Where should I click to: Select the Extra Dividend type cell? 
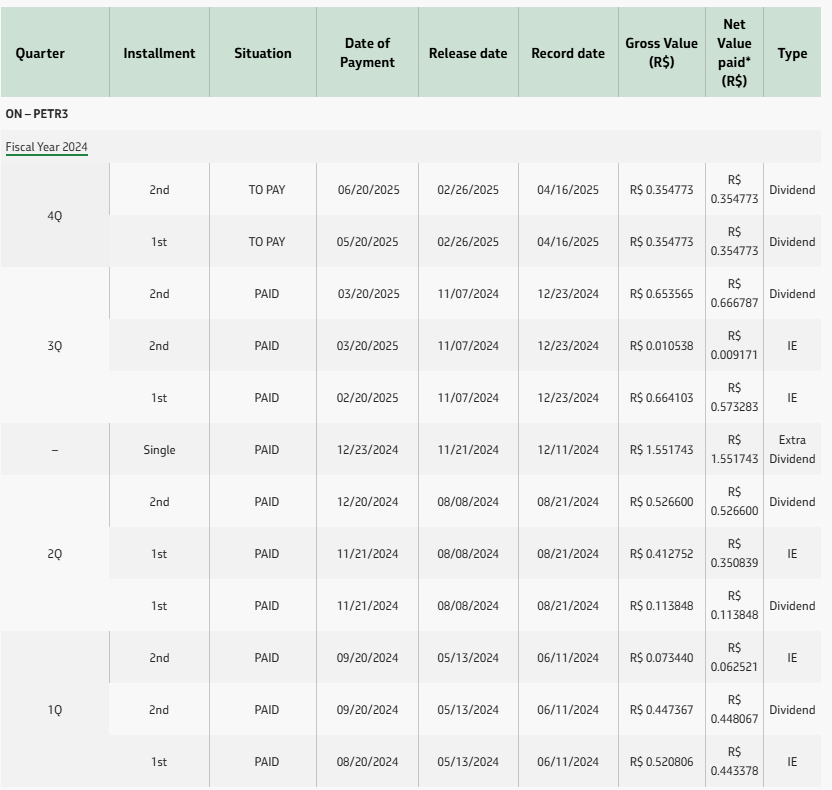point(792,450)
